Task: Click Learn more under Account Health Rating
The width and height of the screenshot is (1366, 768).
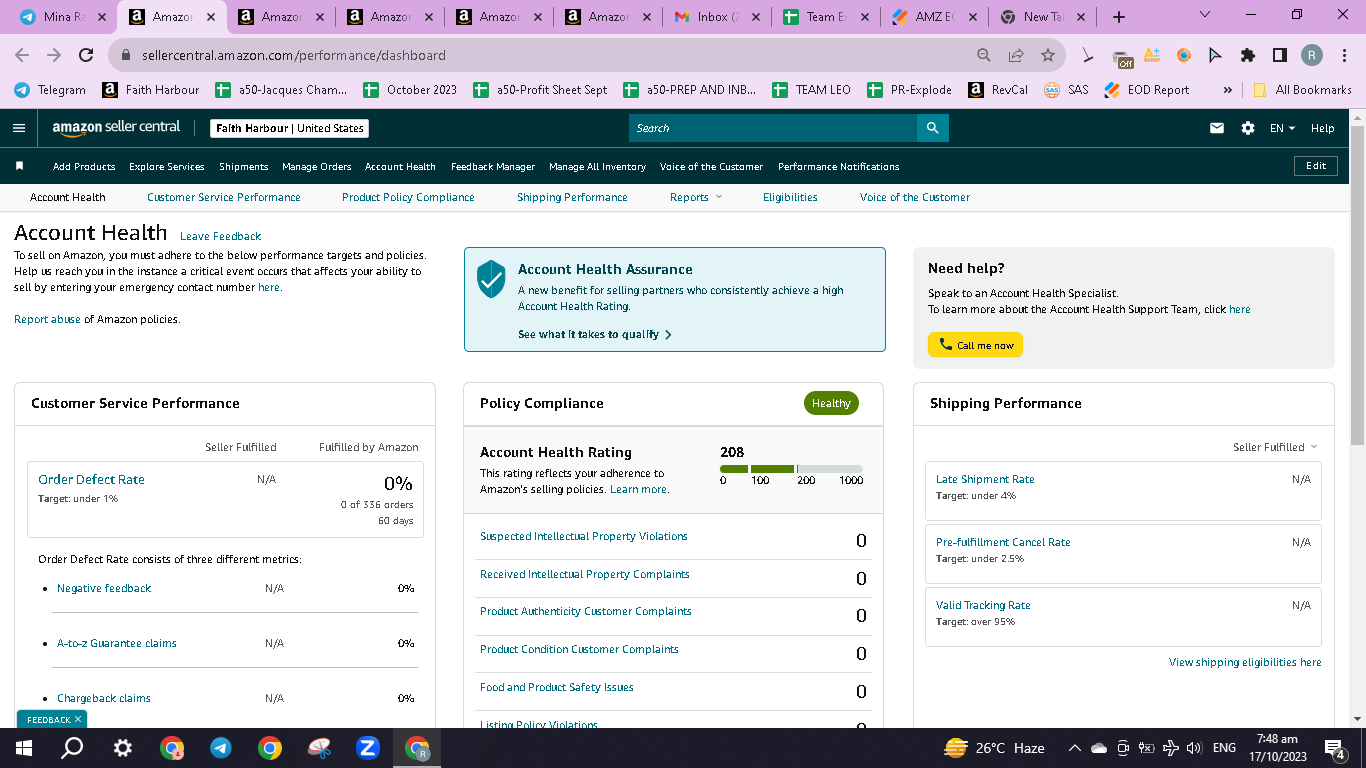Action: (639, 489)
